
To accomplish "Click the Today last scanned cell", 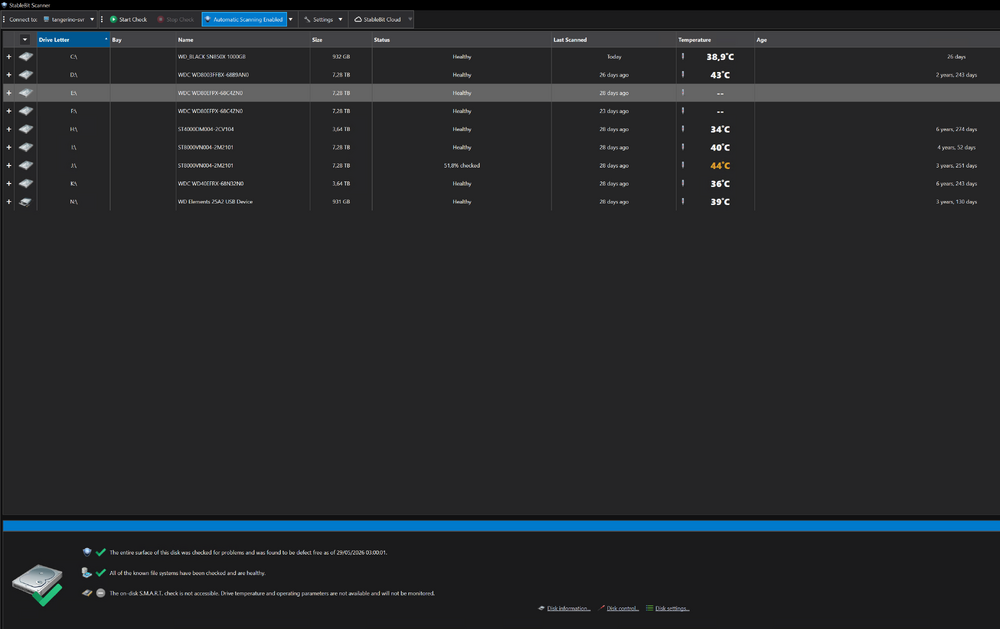I will pyautogui.click(x=614, y=57).
